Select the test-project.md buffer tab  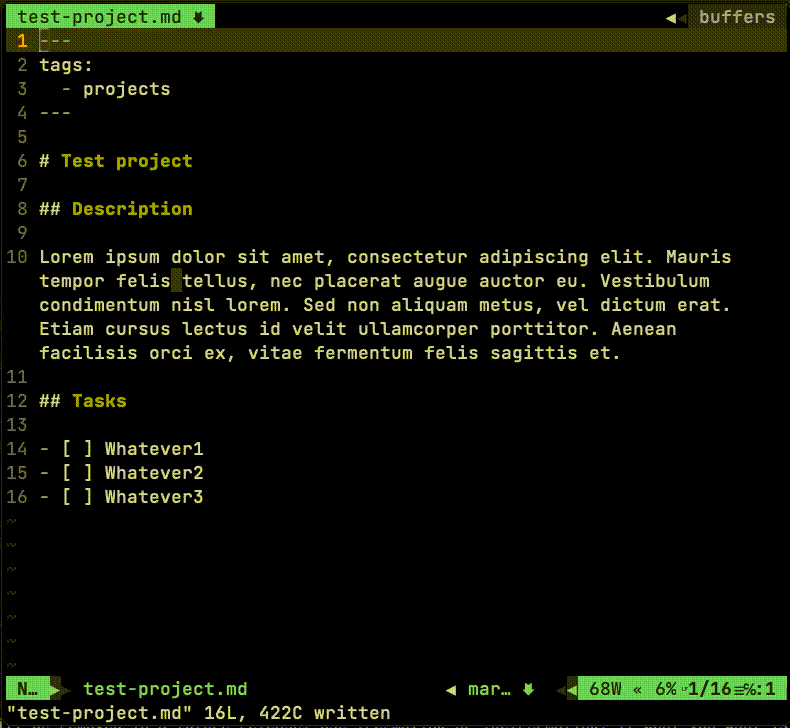point(110,17)
